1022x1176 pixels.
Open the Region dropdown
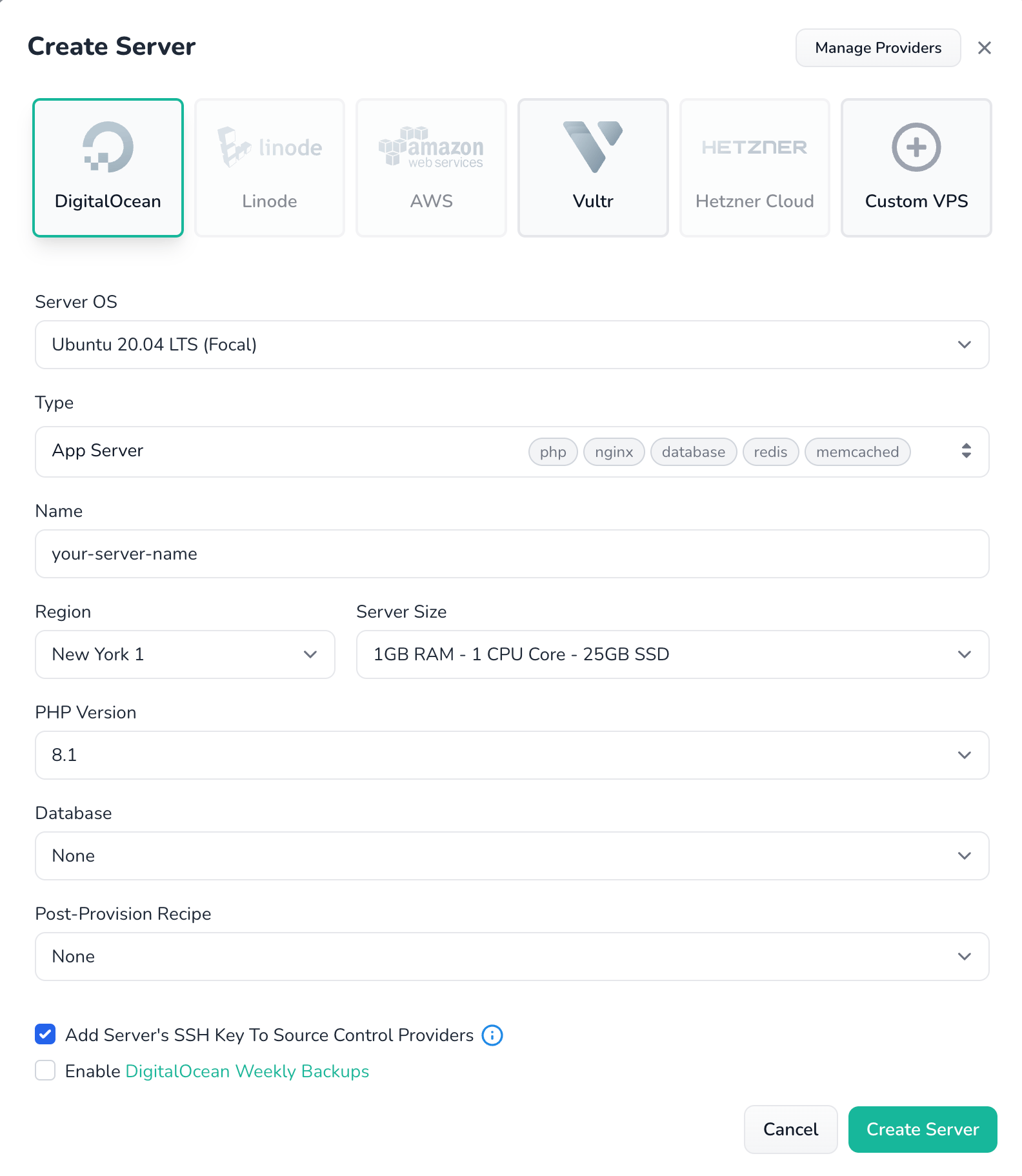click(185, 654)
